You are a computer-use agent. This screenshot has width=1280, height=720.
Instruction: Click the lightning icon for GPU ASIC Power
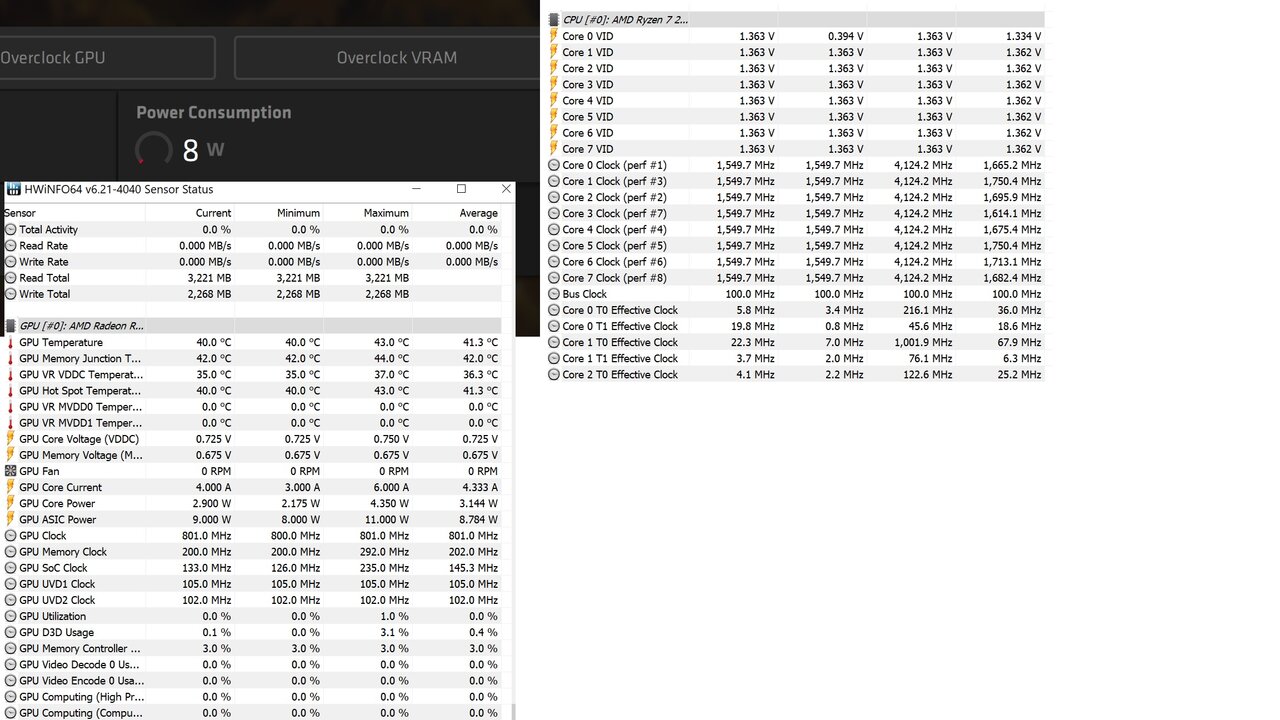pyautogui.click(x=10, y=519)
